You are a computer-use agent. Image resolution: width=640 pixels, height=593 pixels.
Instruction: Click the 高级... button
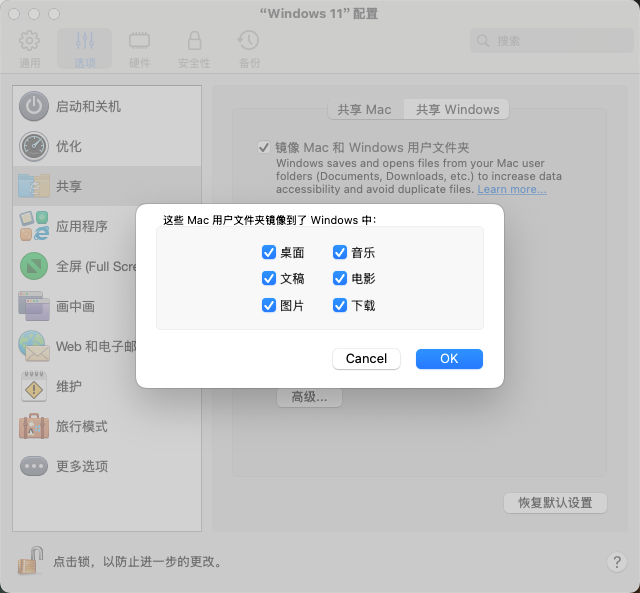309,397
